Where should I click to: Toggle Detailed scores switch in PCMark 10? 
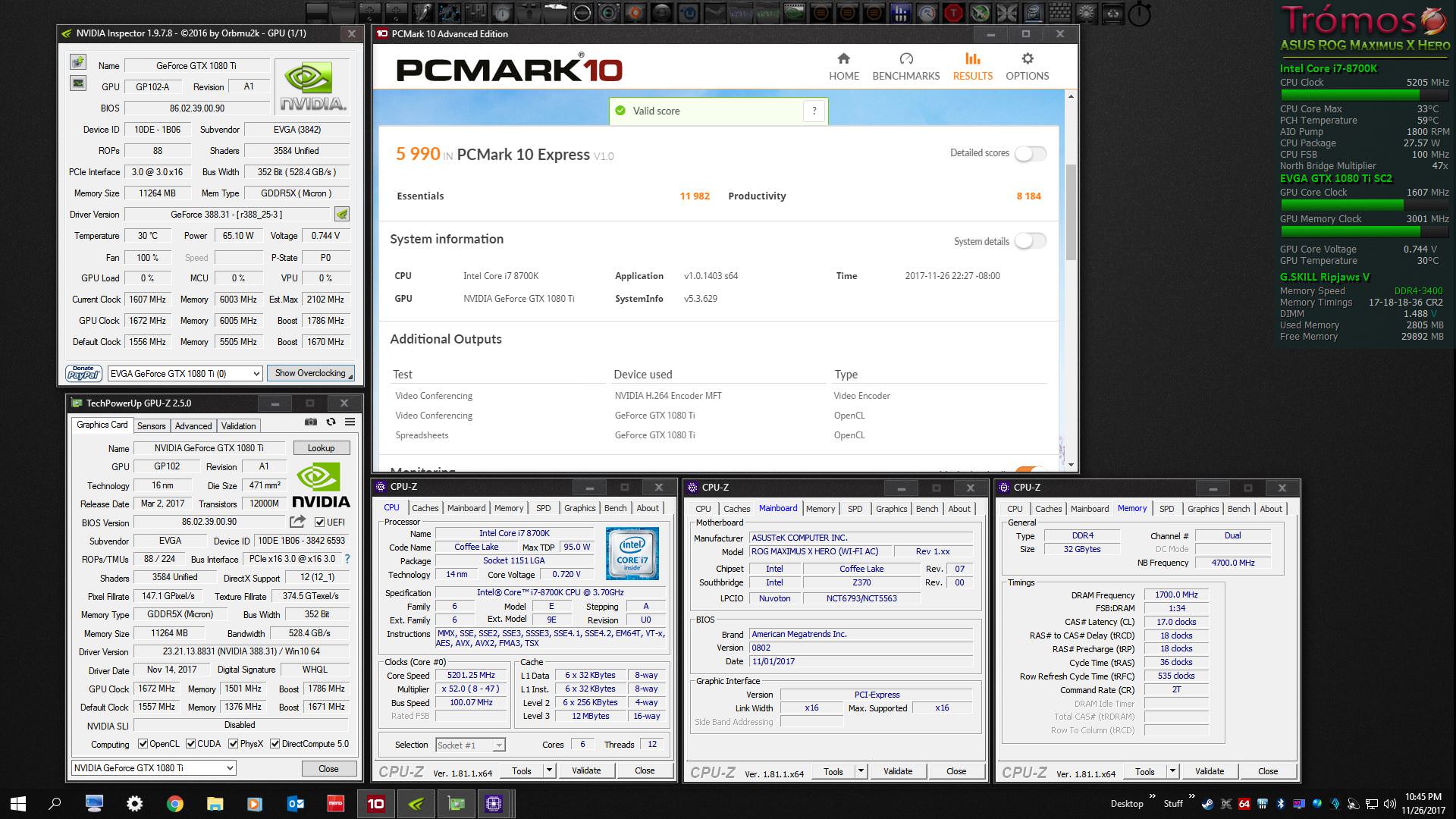click(x=1031, y=153)
